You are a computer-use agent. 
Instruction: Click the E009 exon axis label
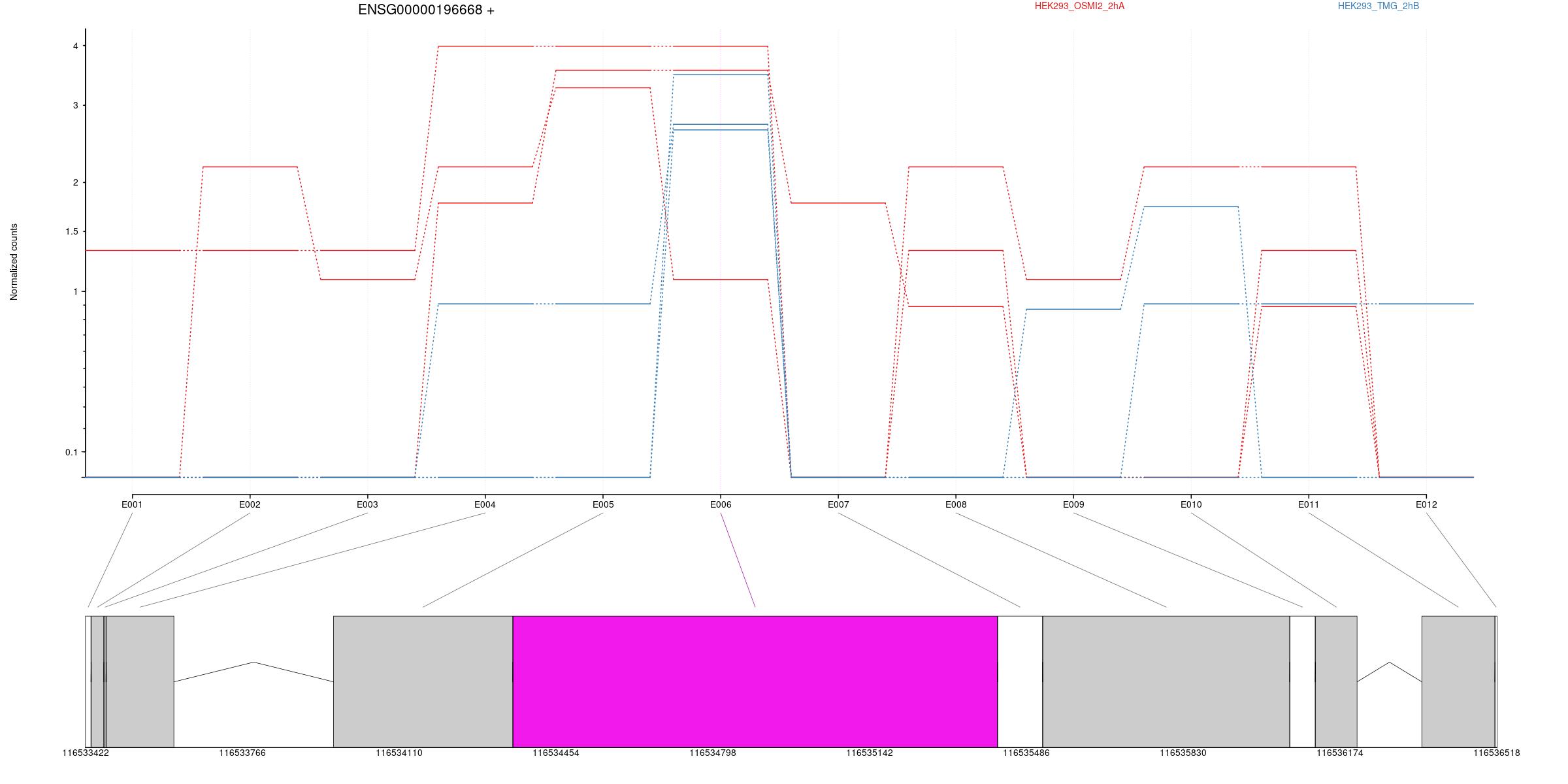pyautogui.click(x=1073, y=504)
